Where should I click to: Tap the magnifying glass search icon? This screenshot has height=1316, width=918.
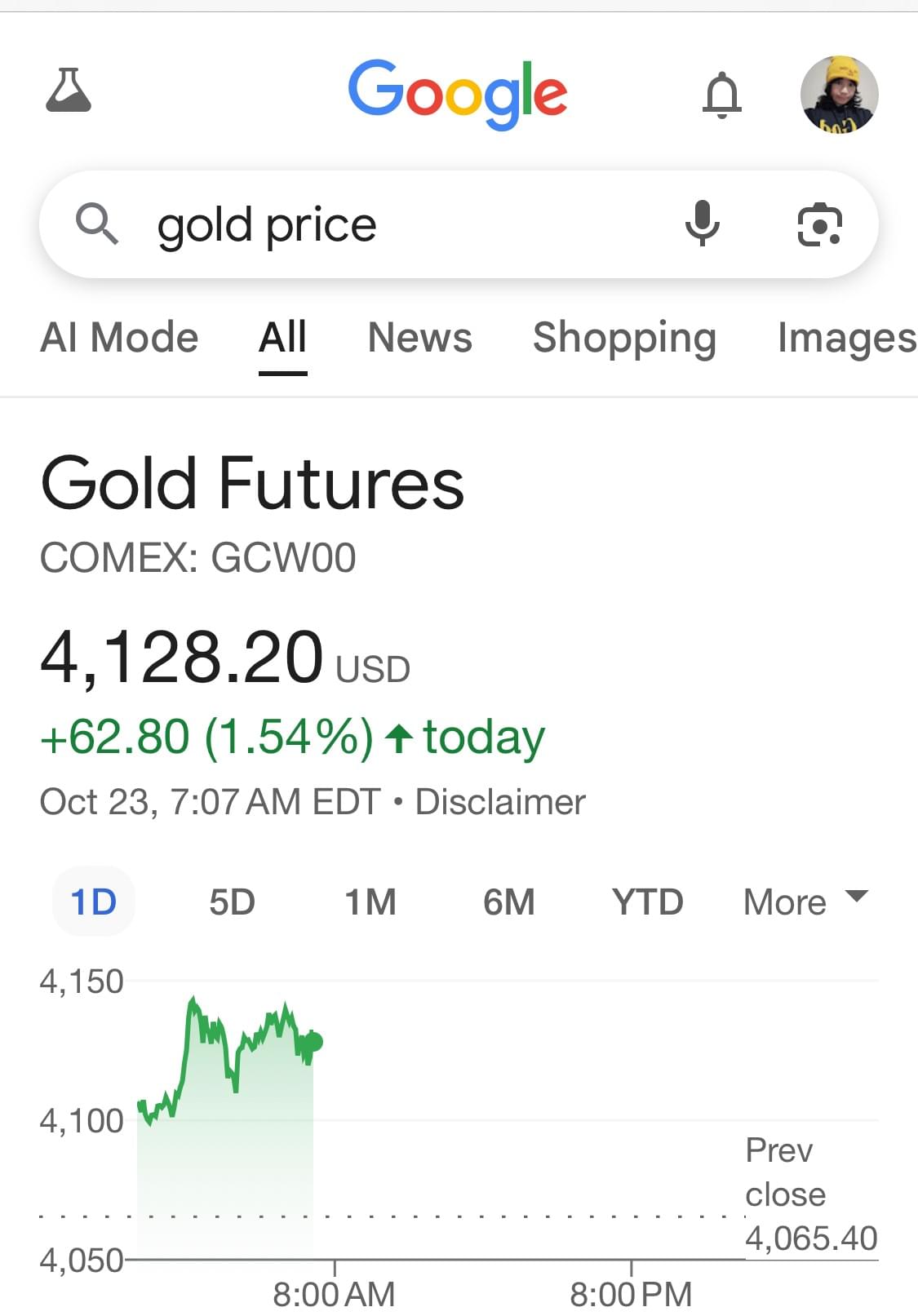point(97,224)
